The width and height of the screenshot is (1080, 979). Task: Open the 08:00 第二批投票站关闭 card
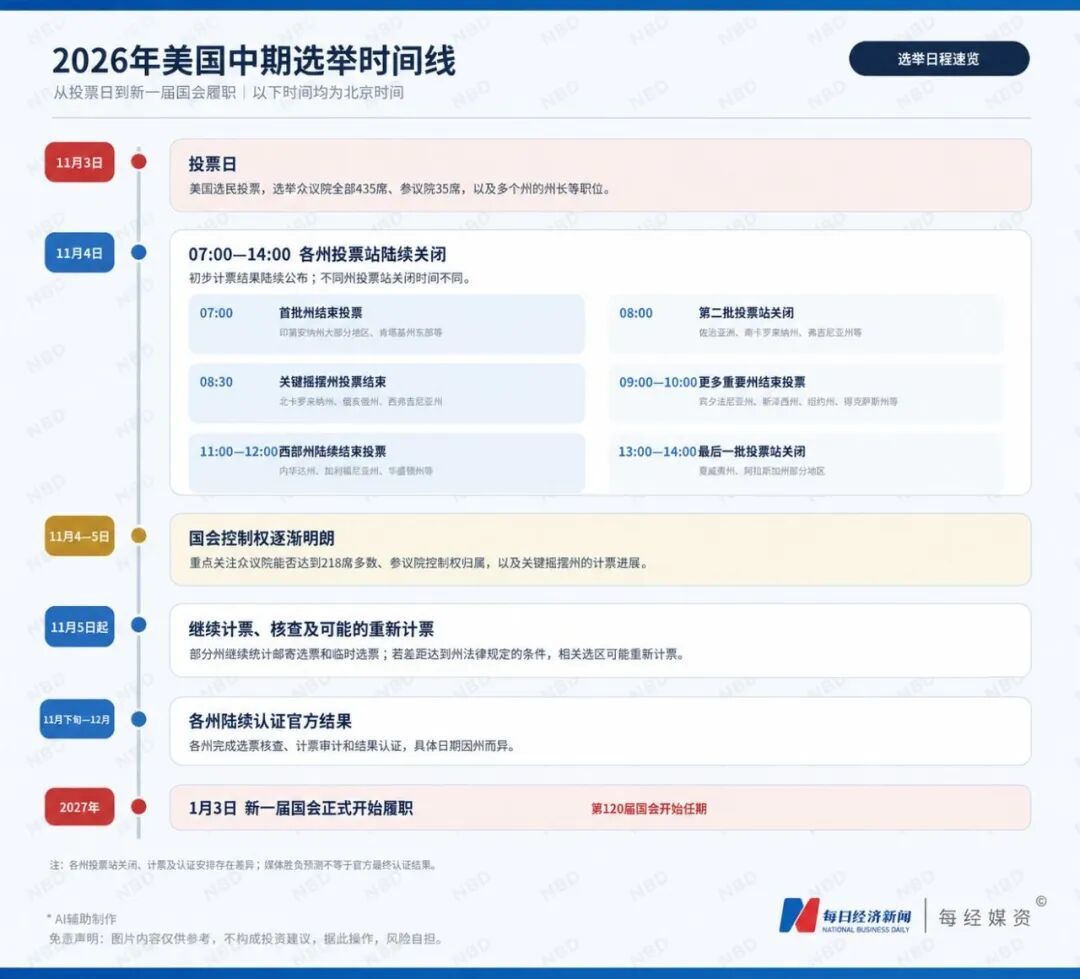tap(806, 324)
